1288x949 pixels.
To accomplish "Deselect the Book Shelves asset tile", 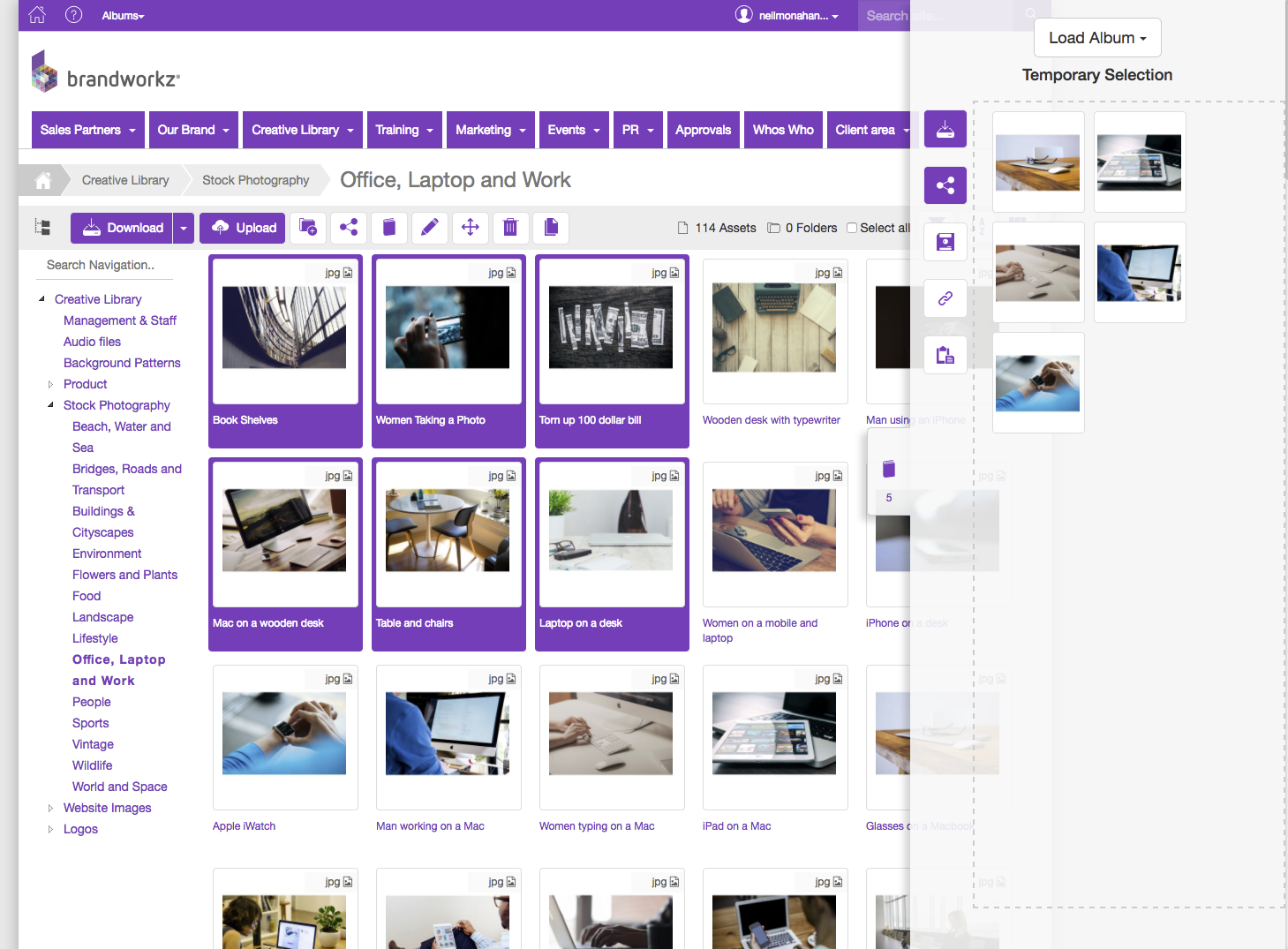I will tap(285, 351).
